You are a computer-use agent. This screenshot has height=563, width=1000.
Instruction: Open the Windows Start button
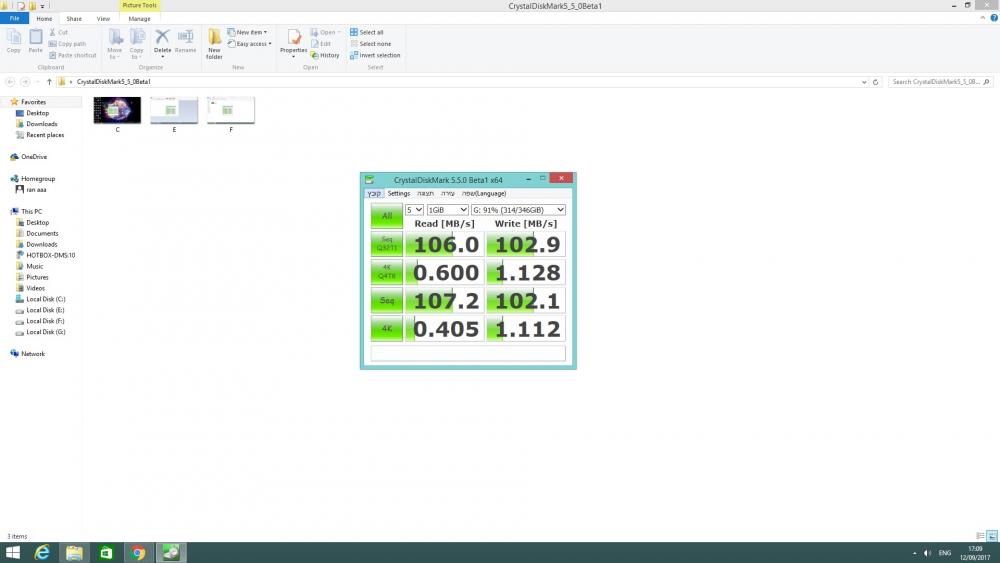13,553
